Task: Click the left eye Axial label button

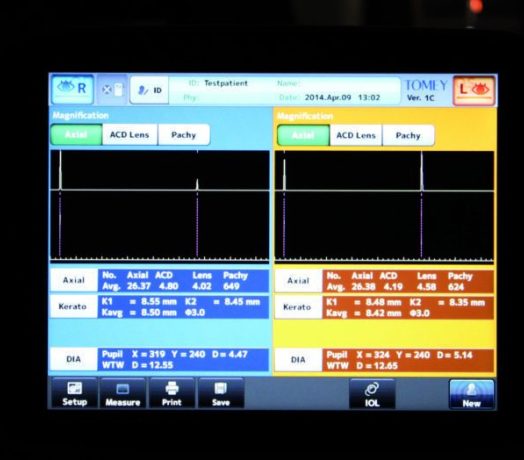Action: (x=298, y=281)
